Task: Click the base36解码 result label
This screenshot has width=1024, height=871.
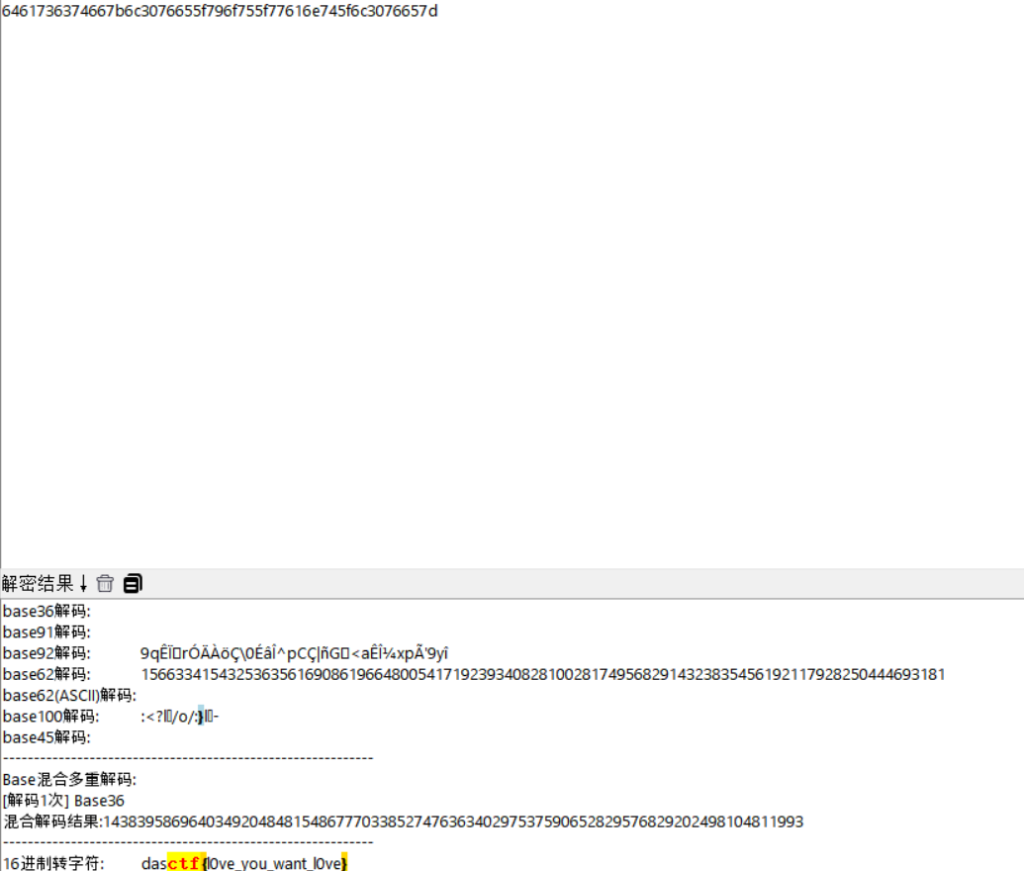Action: pyautogui.click(x=46, y=611)
